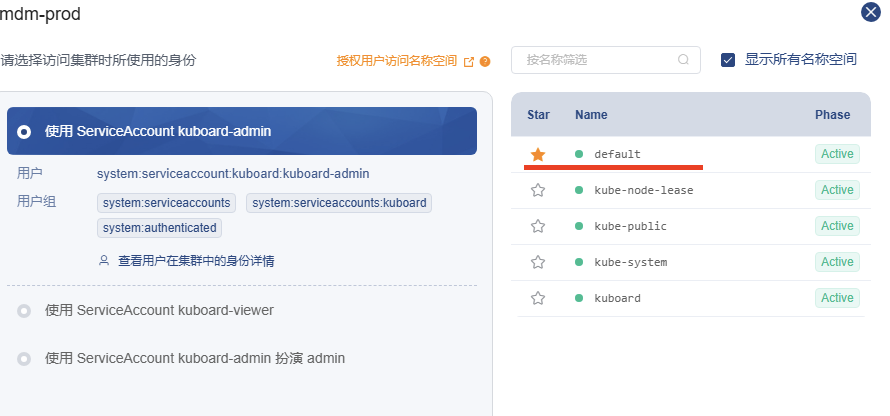Open 授权用户访问名称空间 link
This screenshot has width=890, height=416.
click(x=397, y=61)
